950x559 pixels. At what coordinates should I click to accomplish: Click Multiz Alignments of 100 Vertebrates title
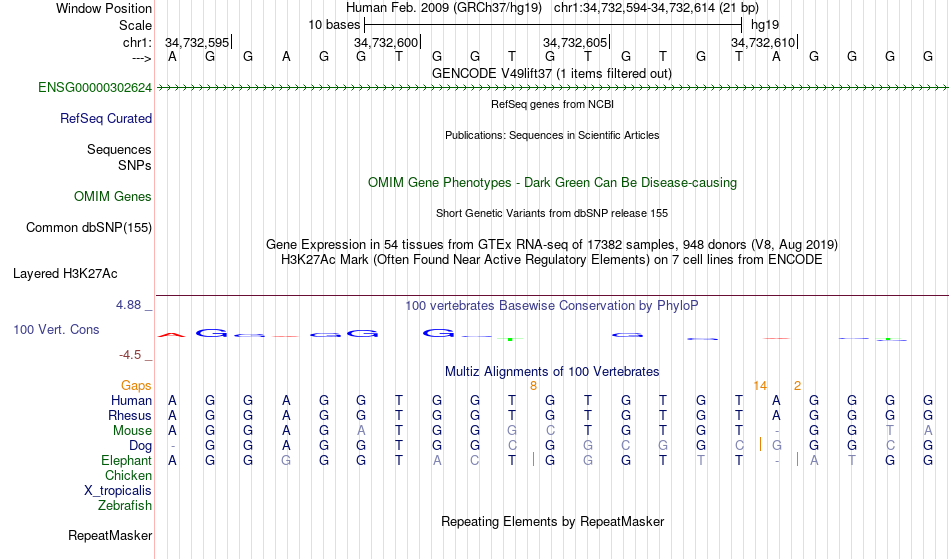pos(552,372)
